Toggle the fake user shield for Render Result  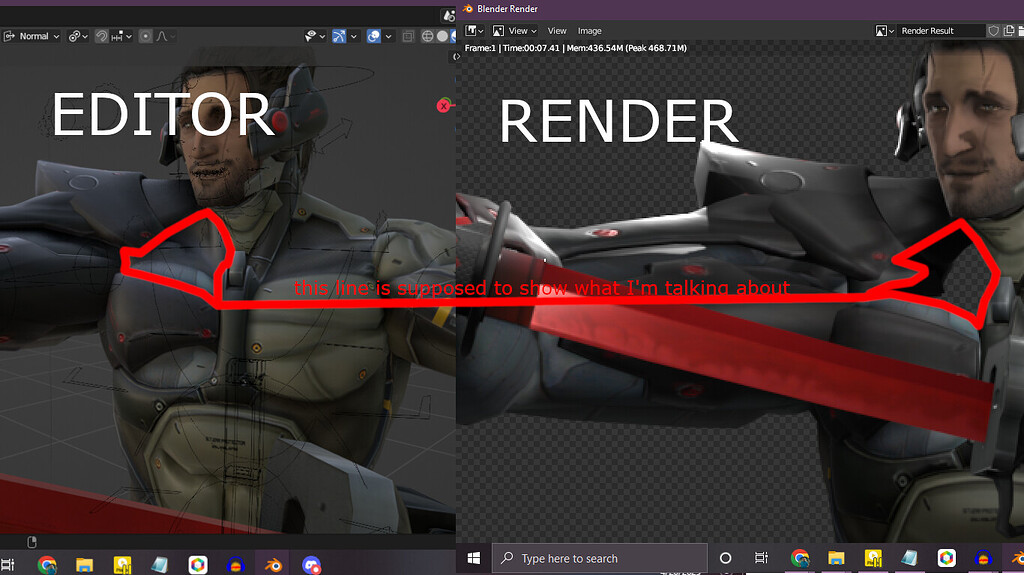click(993, 31)
